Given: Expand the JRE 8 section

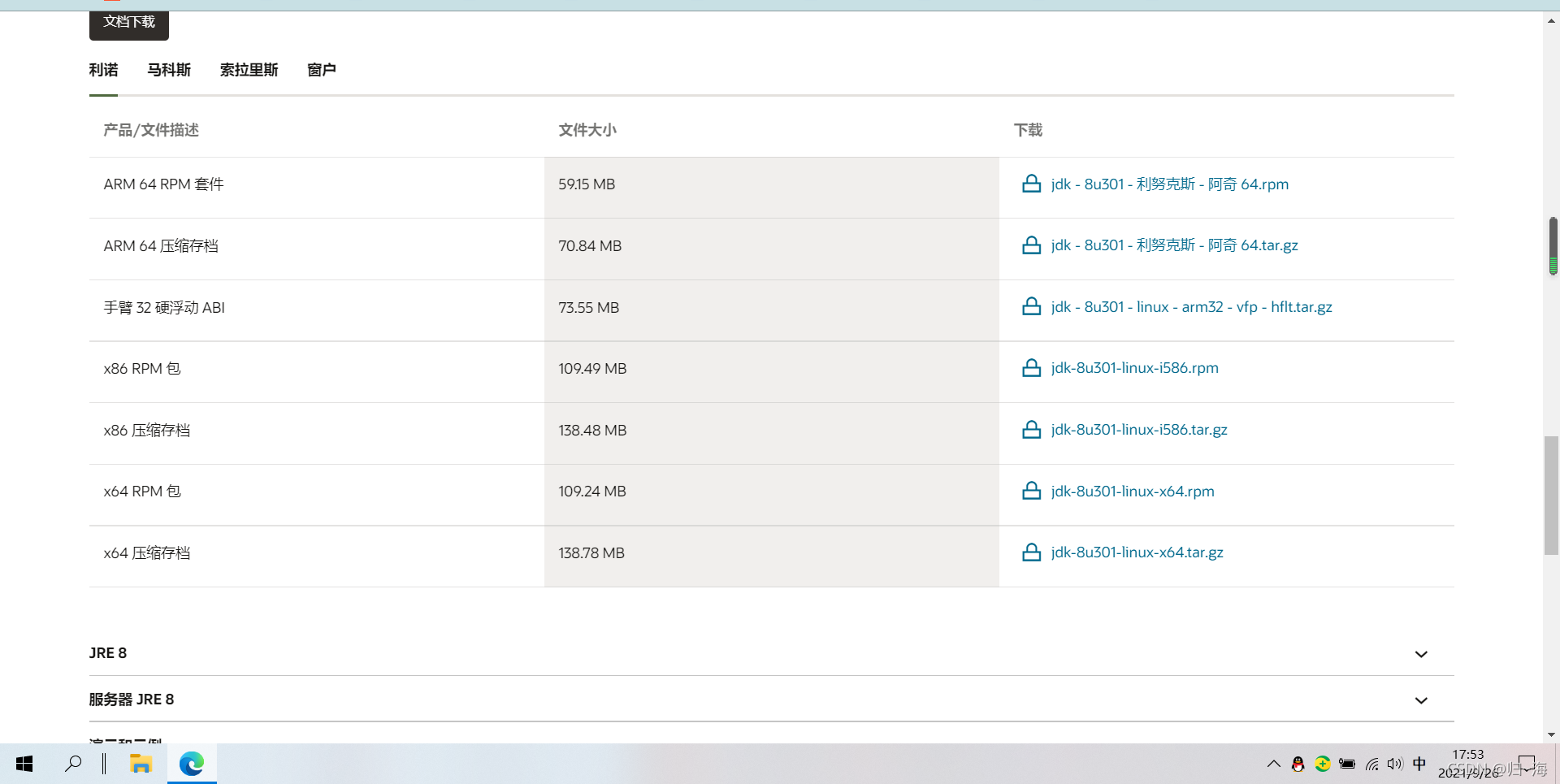Looking at the screenshot, I should tap(771, 653).
